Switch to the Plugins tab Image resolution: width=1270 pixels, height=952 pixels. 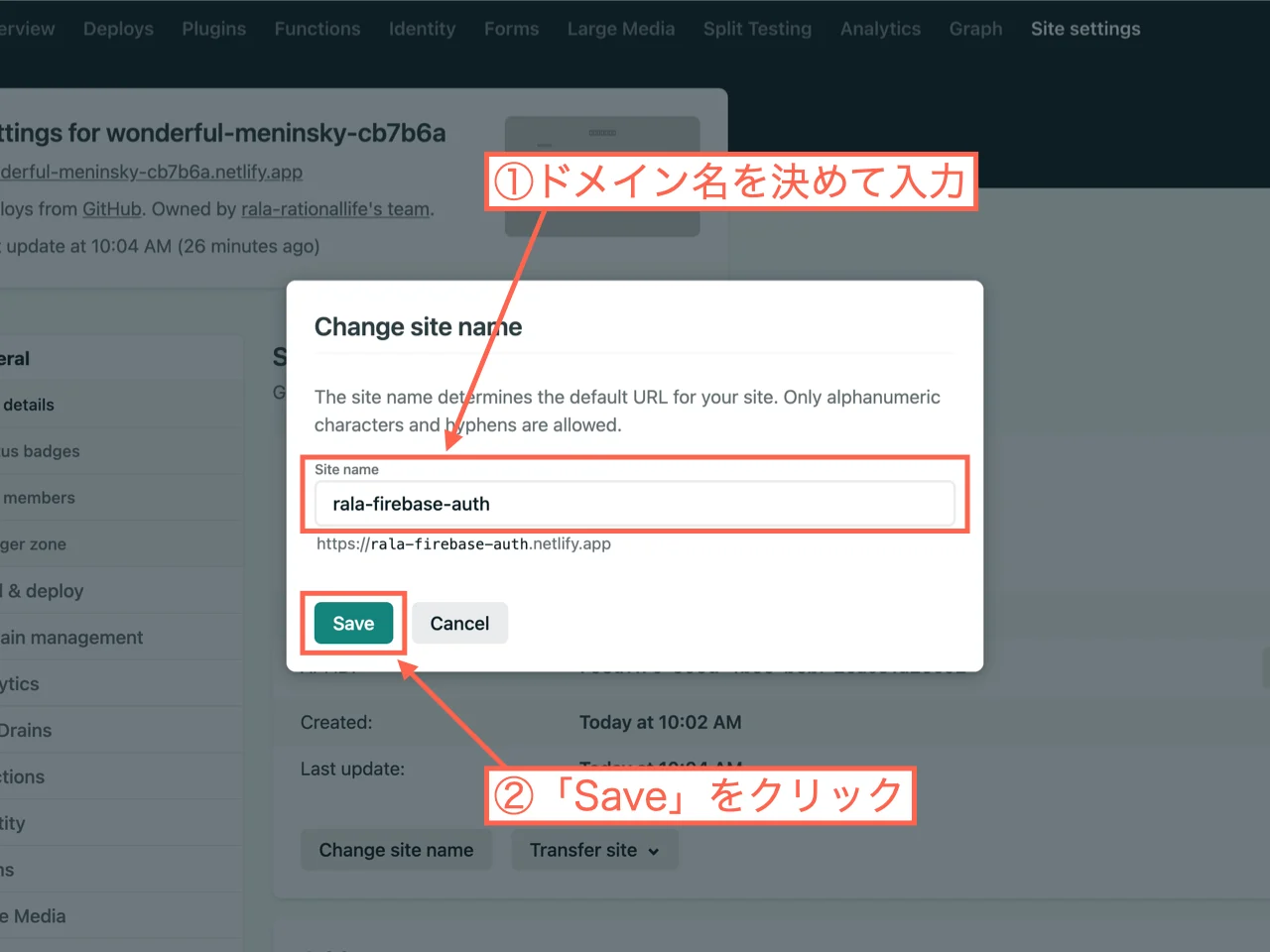(213, 29)
